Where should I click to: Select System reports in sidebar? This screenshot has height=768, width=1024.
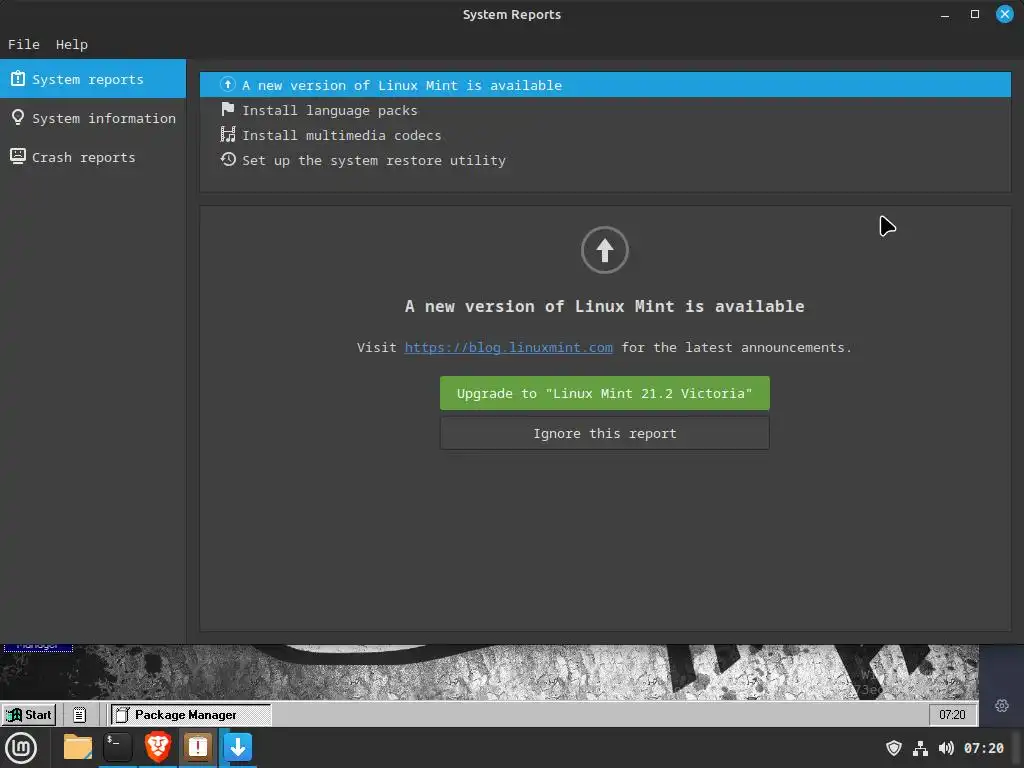(x=93, y=79)
